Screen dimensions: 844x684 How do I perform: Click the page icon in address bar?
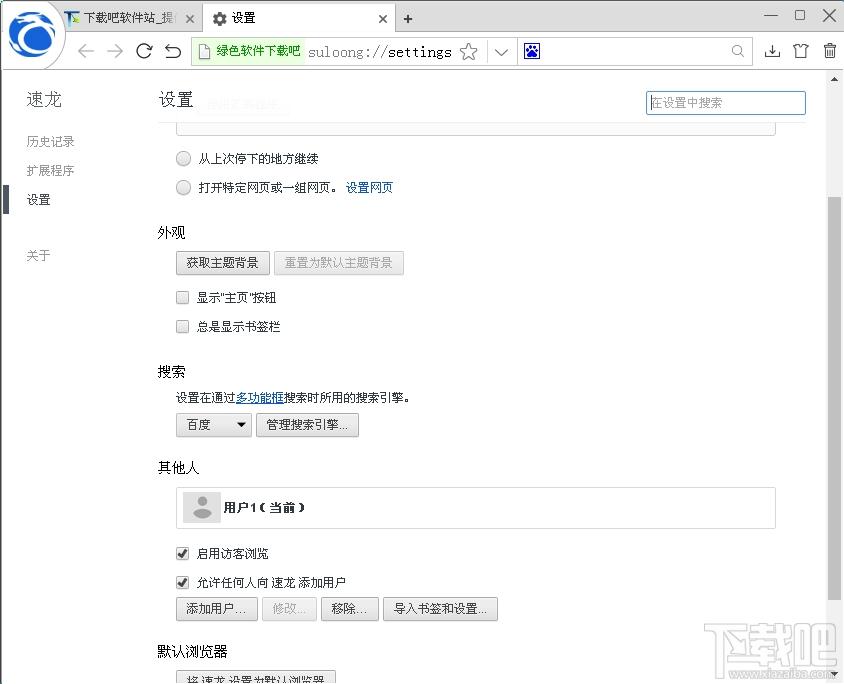click(205, 52)
